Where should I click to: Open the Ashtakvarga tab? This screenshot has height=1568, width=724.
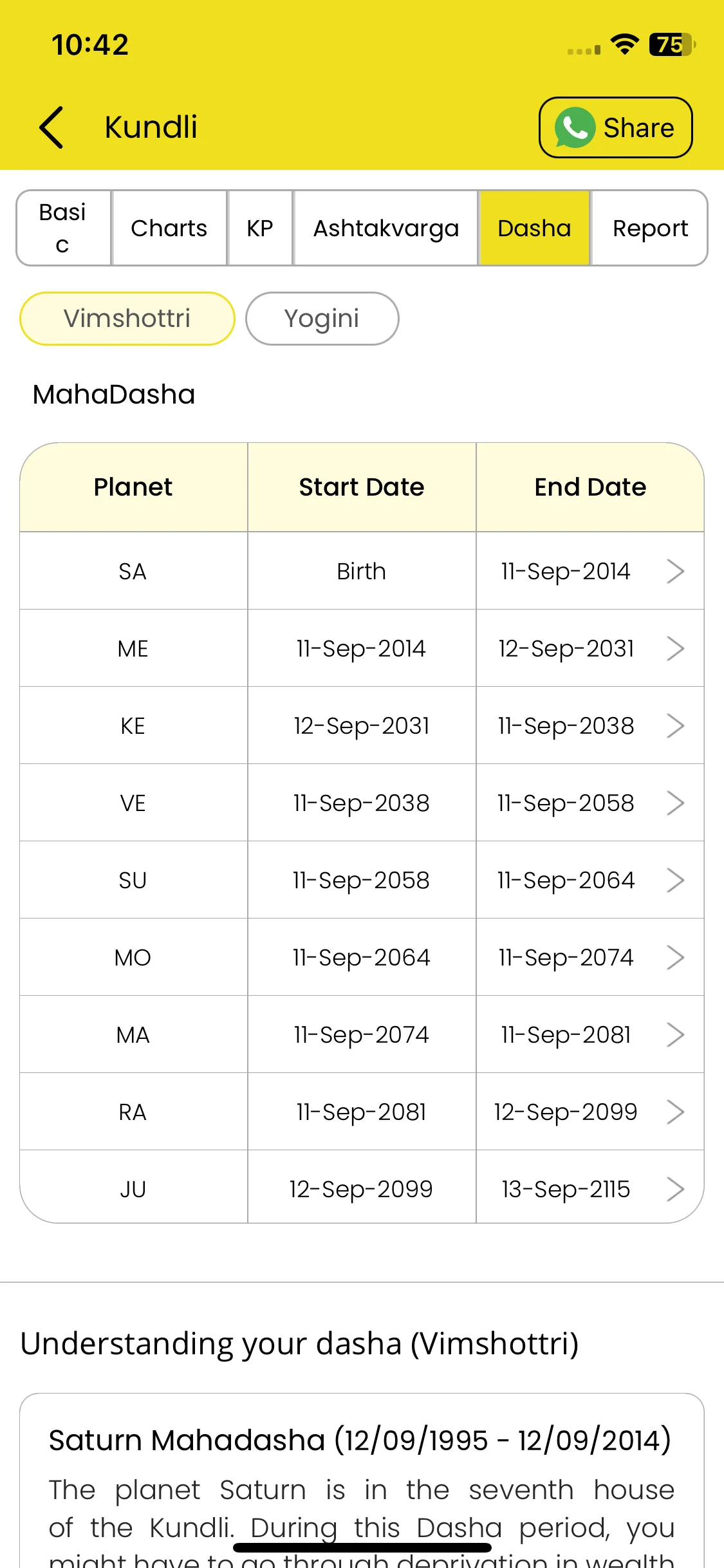pyautogui.click(x=386, y=228)
